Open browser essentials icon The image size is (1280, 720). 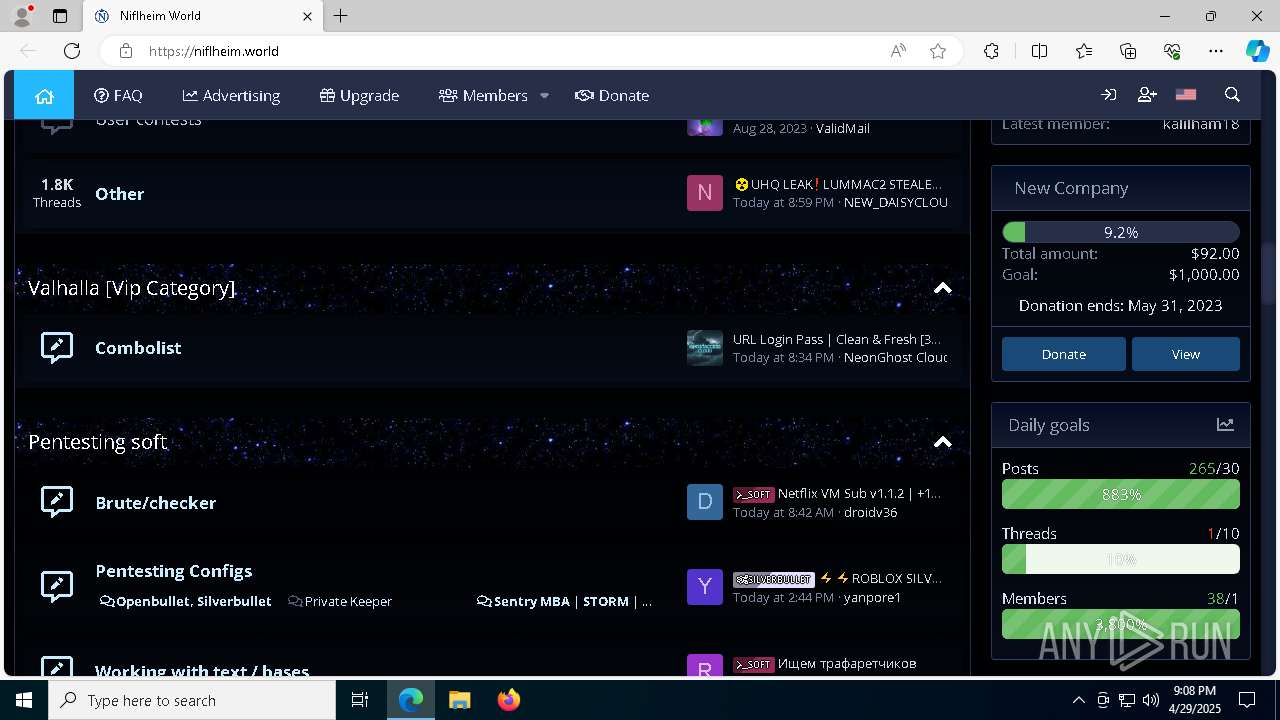pos(1172,51)
